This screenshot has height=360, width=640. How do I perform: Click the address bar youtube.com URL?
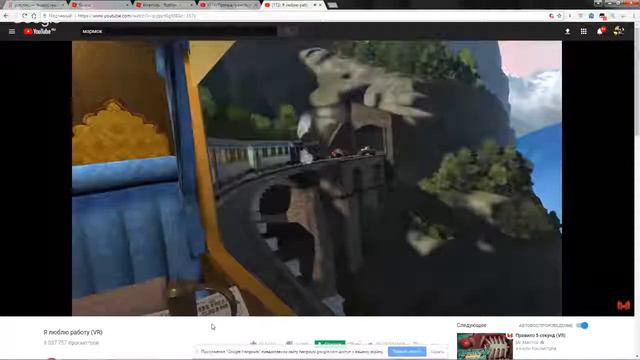click(x=136, y=16)
